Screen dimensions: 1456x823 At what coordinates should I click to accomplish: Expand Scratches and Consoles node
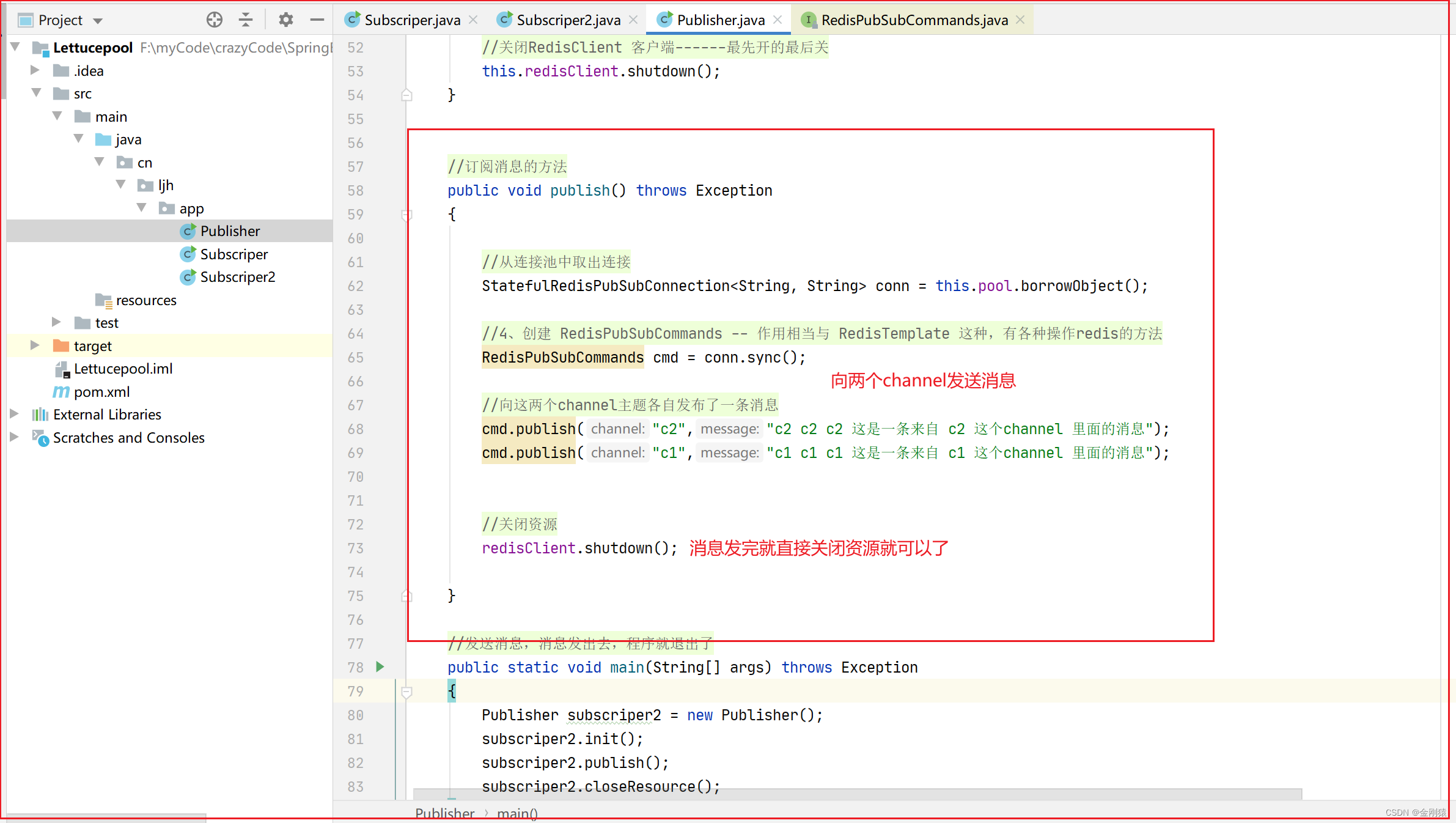tap(14, 437)
